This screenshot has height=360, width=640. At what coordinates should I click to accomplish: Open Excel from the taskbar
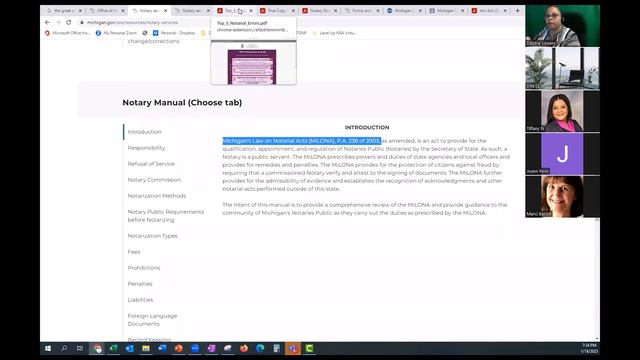[113, 348]
